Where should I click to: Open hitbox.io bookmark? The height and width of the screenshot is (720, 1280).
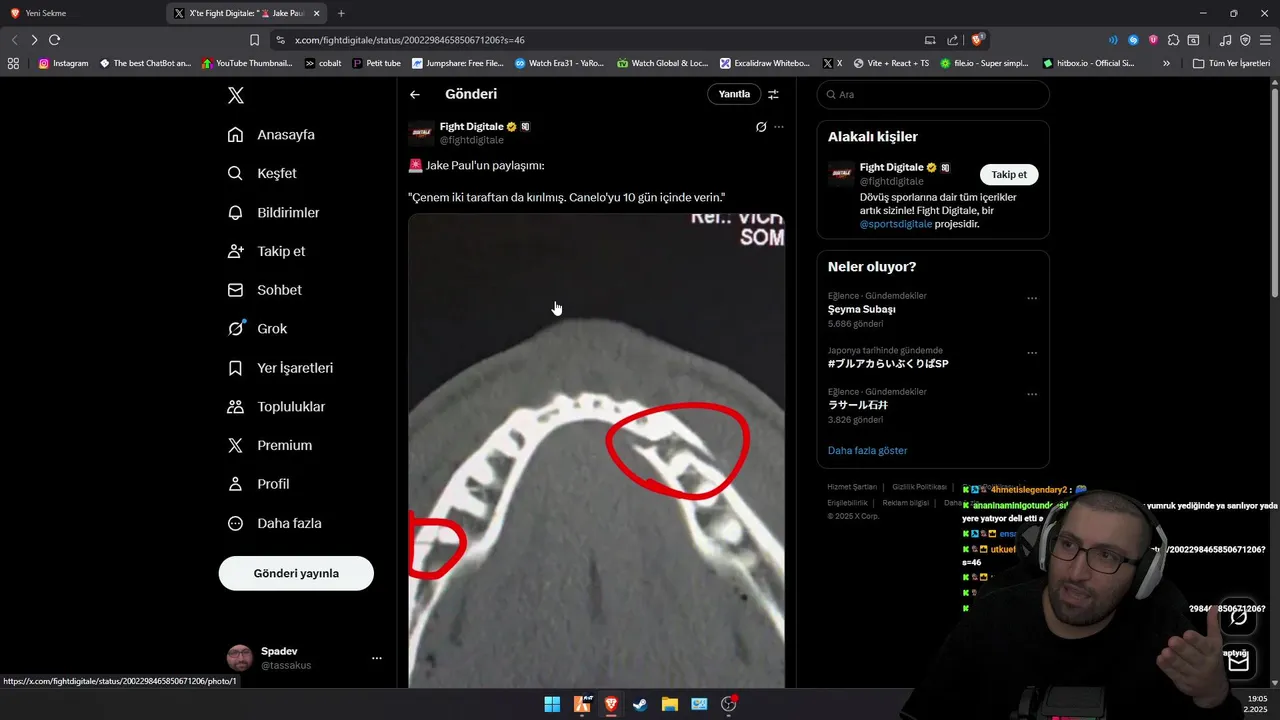pyautogui.click(x=1089, y=63)
